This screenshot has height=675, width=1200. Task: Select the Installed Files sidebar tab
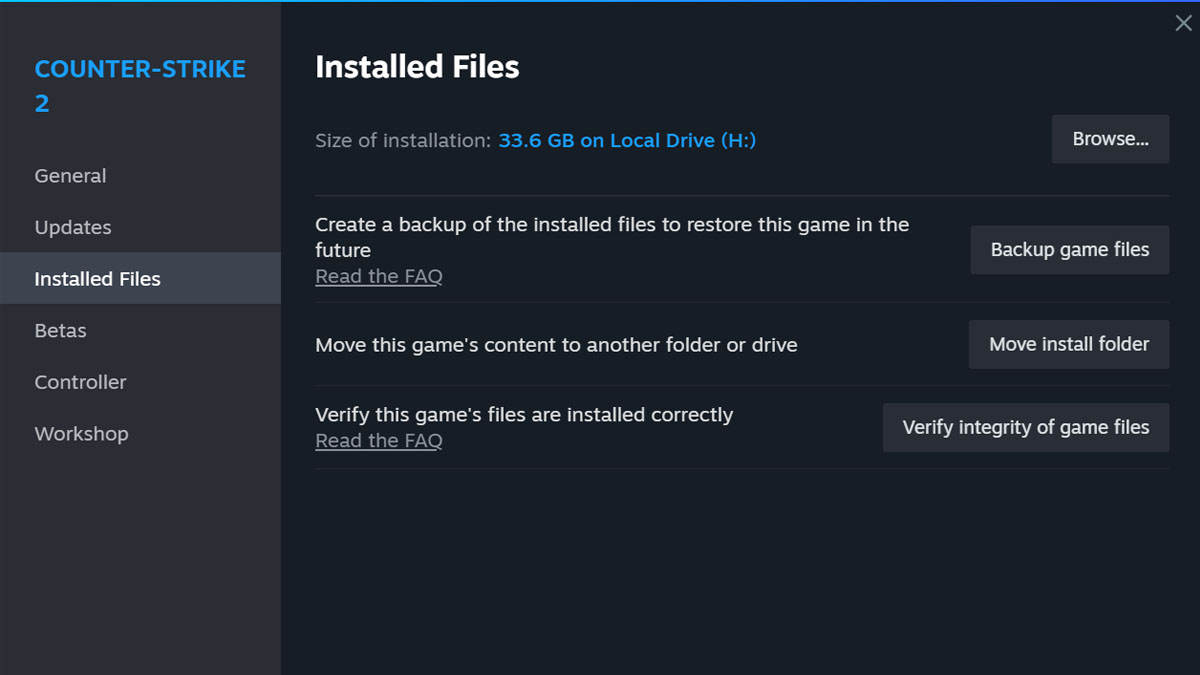click(x=97, y=279)
